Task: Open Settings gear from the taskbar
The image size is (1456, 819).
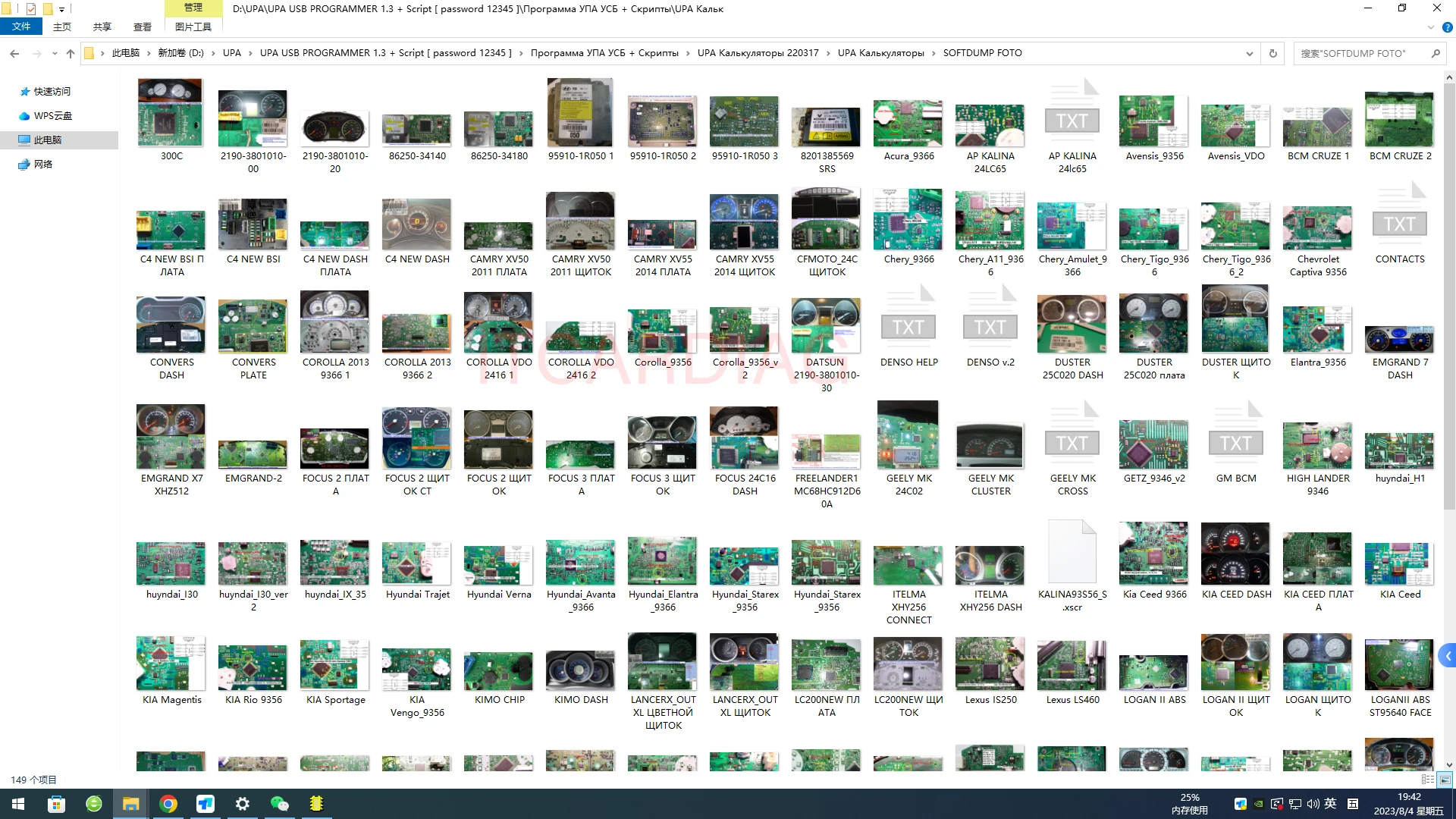Action: (243, 804)
